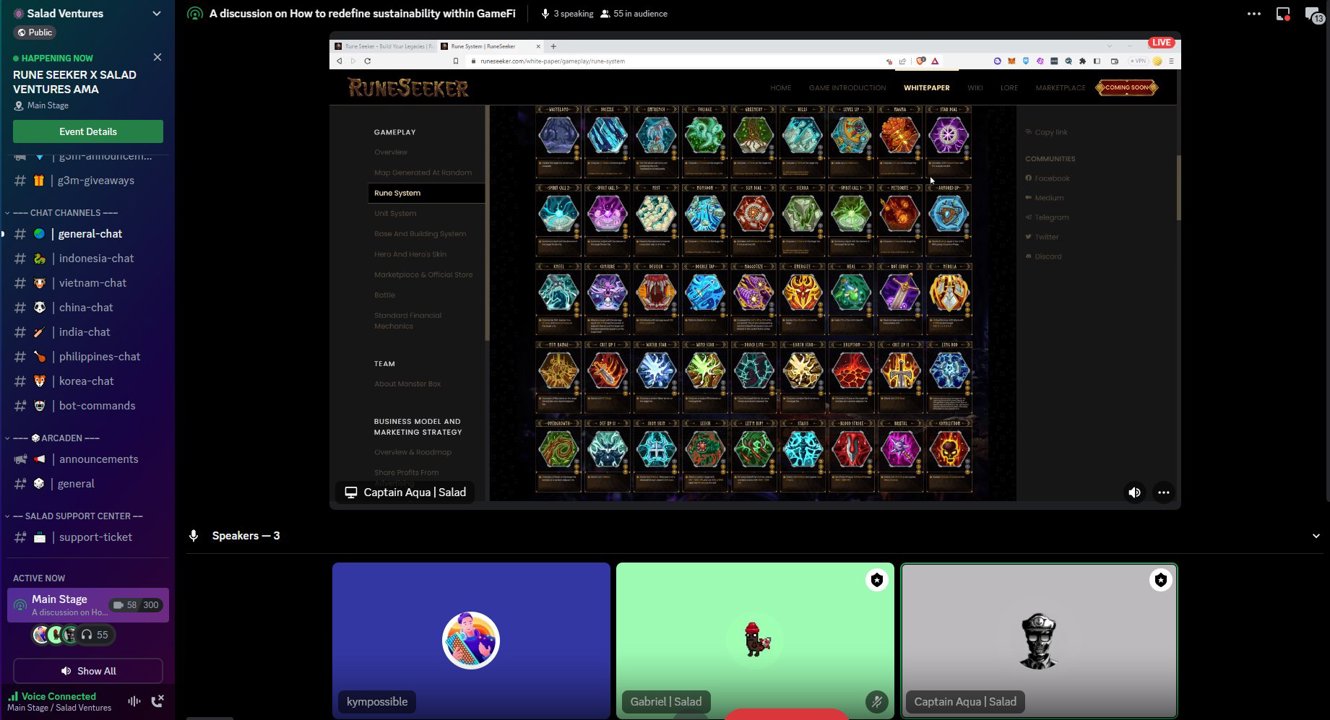Toggle the stream volume speaker
The image size is (1330, 720).
tap(1134, 492)
